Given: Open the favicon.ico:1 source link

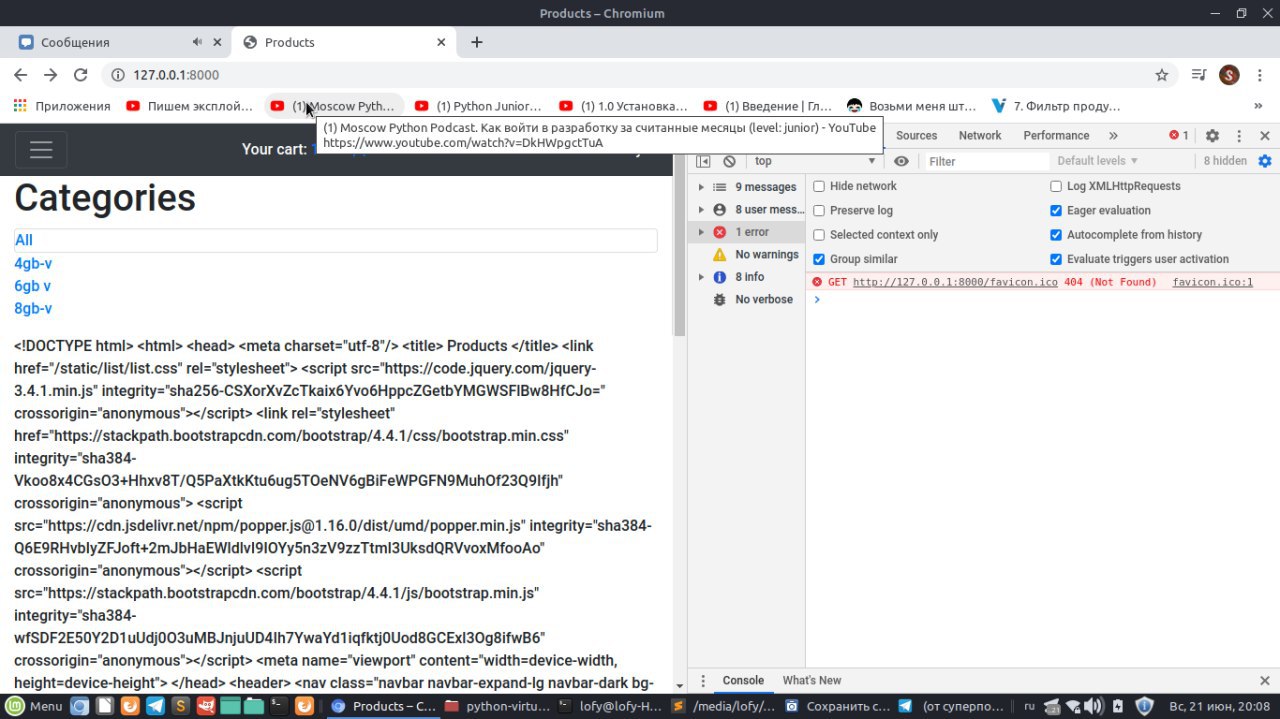Looking at the screenshot, I should (1212, 282).
